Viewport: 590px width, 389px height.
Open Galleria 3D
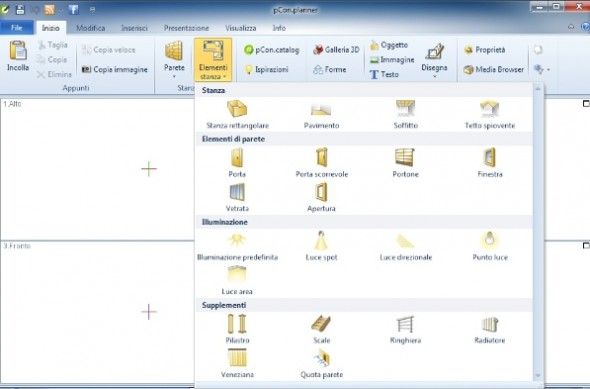pos(336,50)
